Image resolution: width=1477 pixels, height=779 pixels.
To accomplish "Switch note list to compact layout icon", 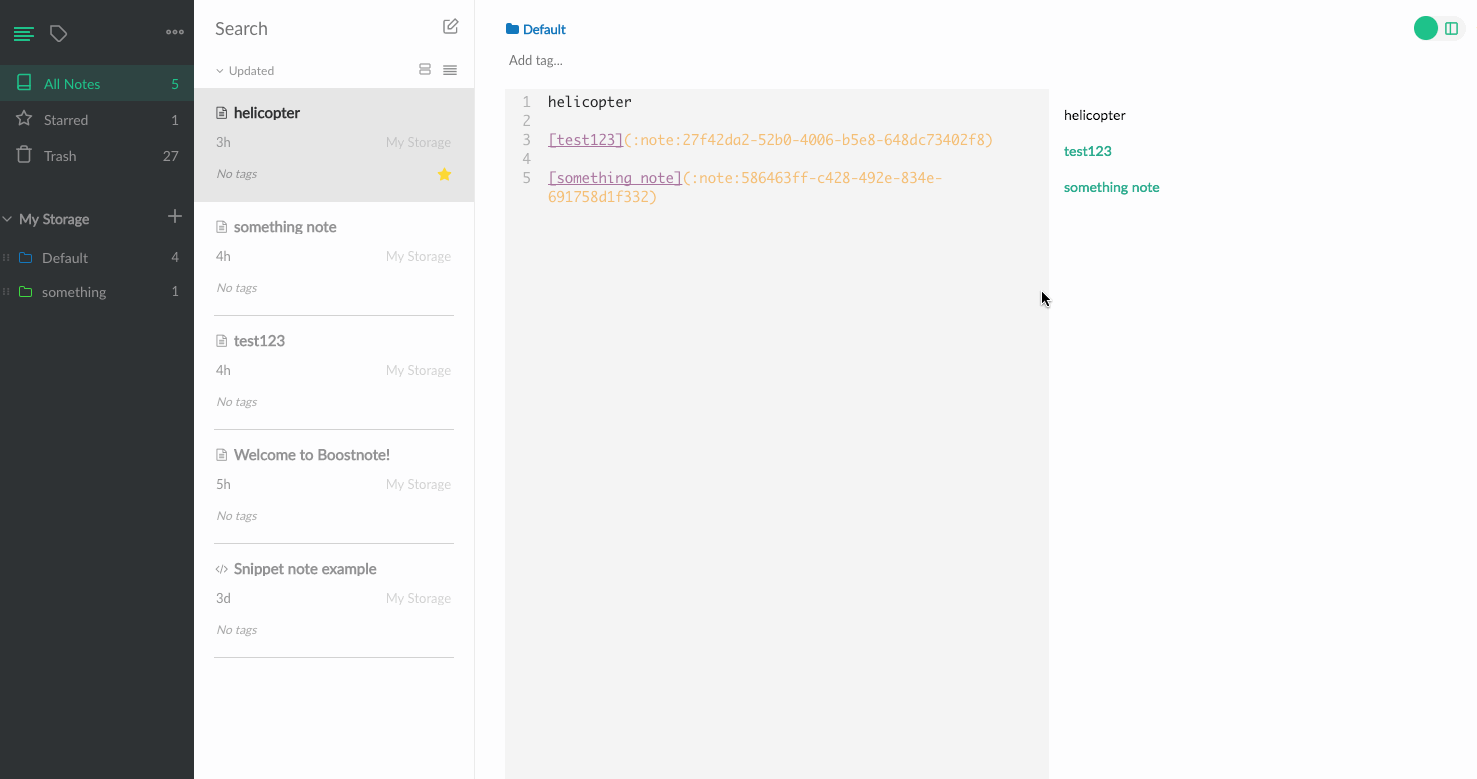I will click(449, 69).
